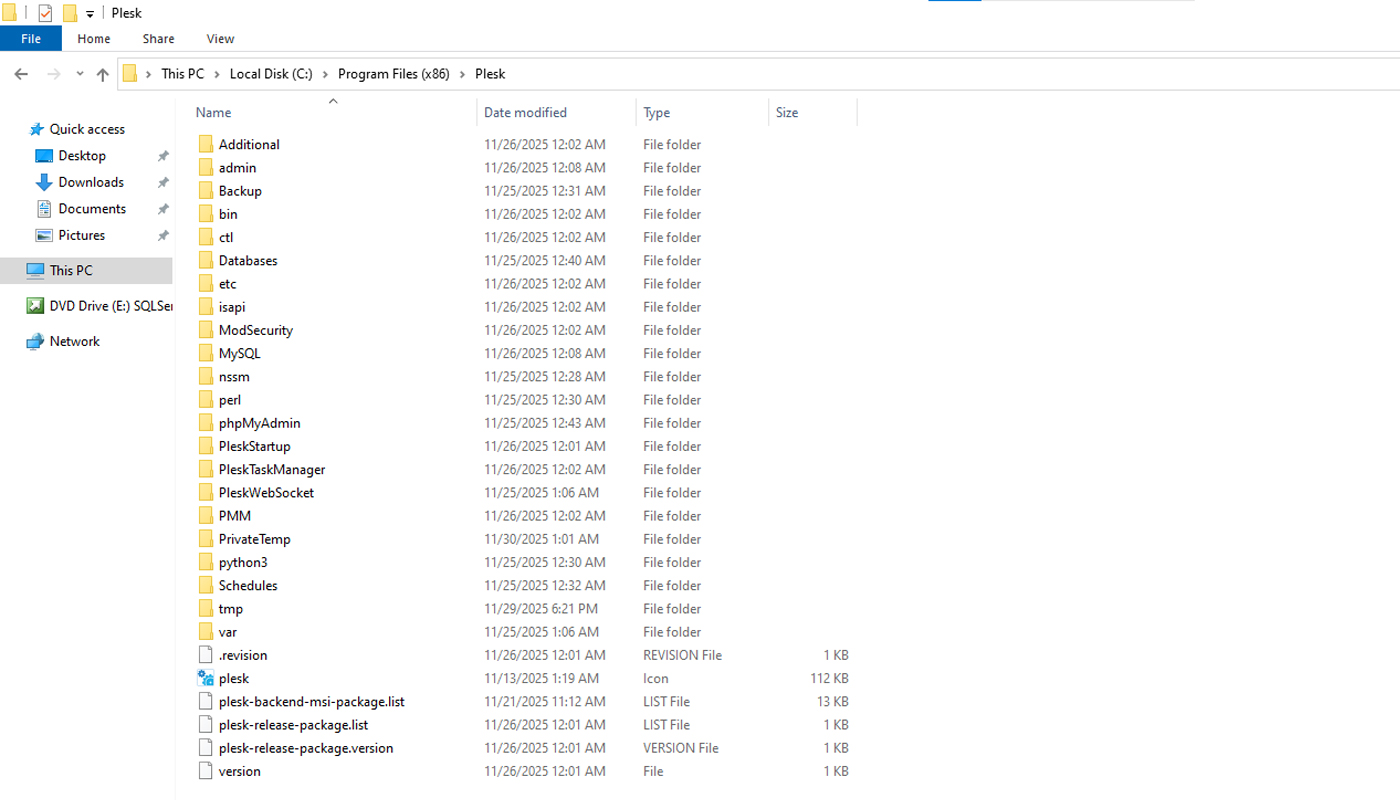1400x800 pixels.
Task: Open recent locations dropdown arrow
Action: pyautogui.click(x=80, y=74)
